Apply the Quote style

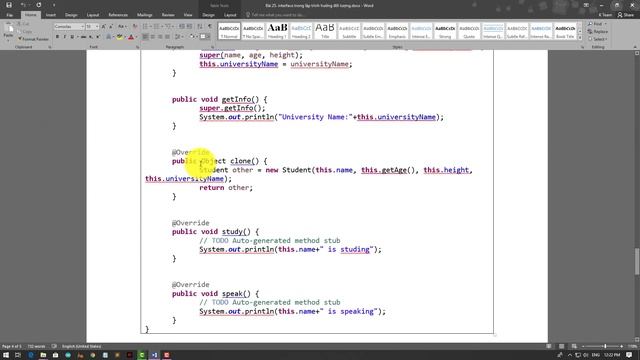click(x=469, y=31)
